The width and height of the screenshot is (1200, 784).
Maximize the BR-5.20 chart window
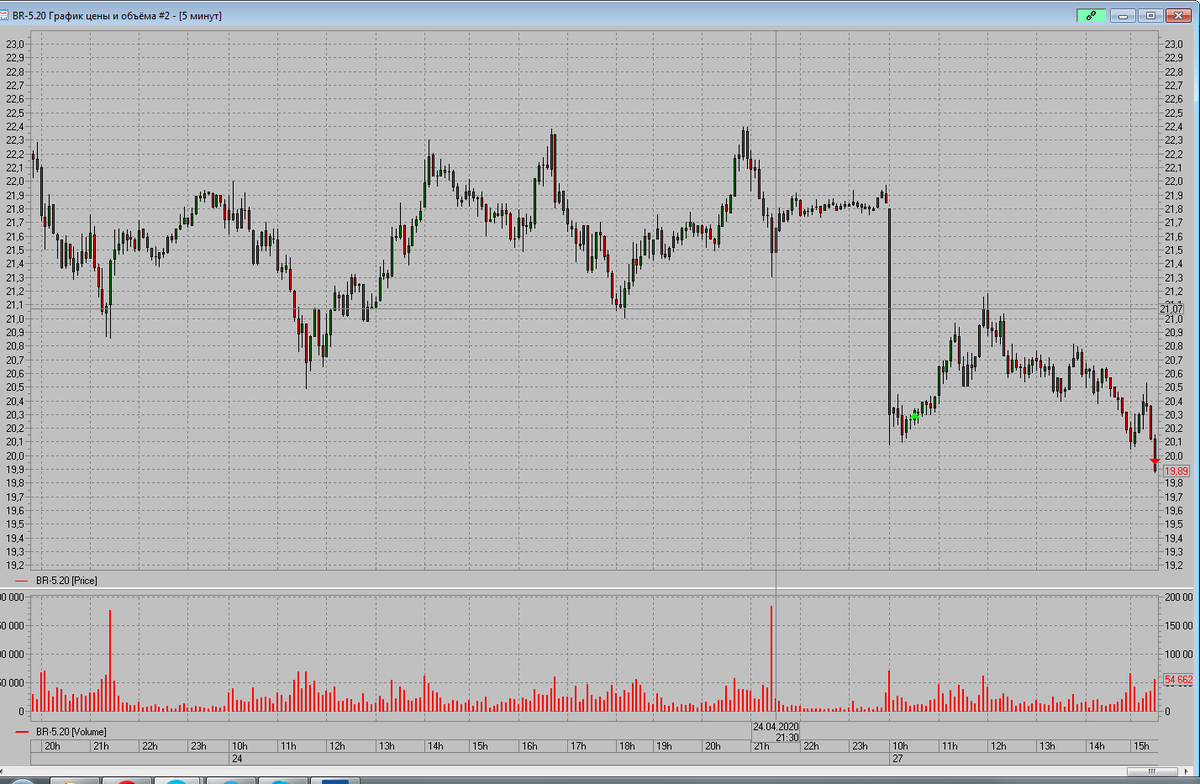point(1151,15)
